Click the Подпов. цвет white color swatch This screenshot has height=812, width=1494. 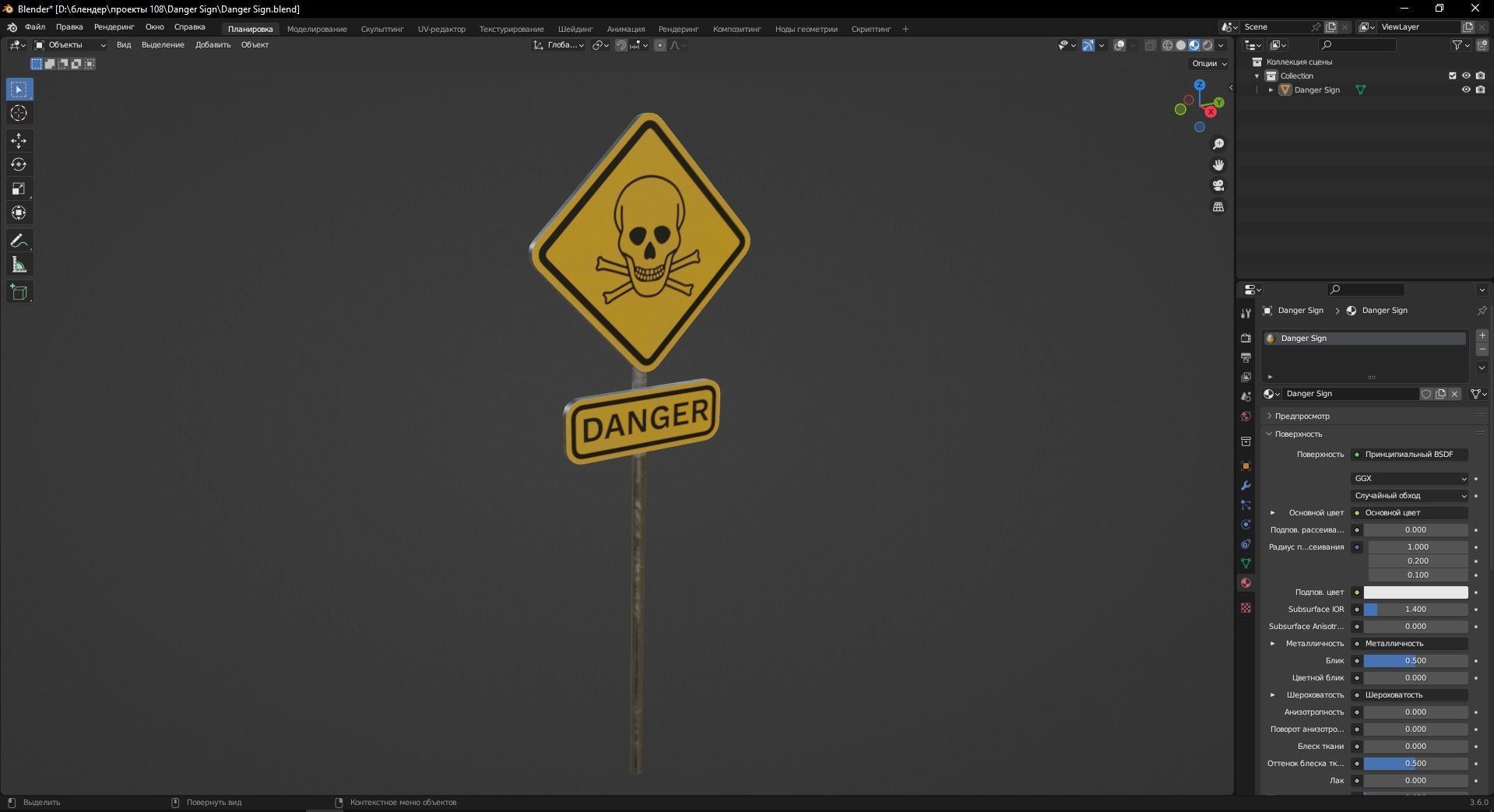click(1415, 592)
